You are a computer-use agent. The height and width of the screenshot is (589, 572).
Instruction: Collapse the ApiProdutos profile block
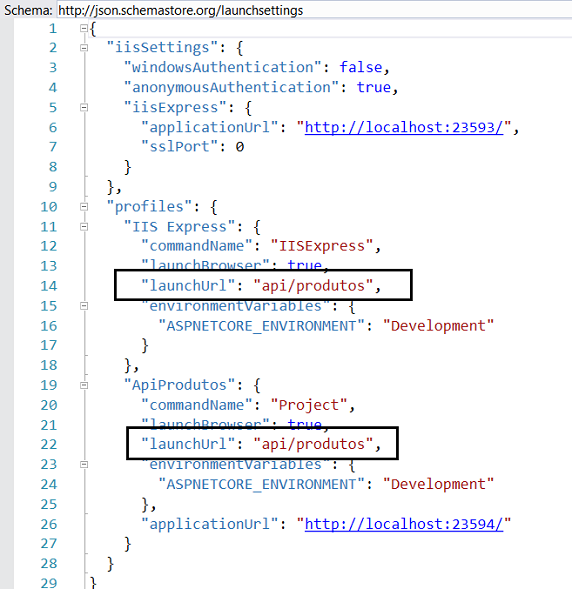pos(84,385)
